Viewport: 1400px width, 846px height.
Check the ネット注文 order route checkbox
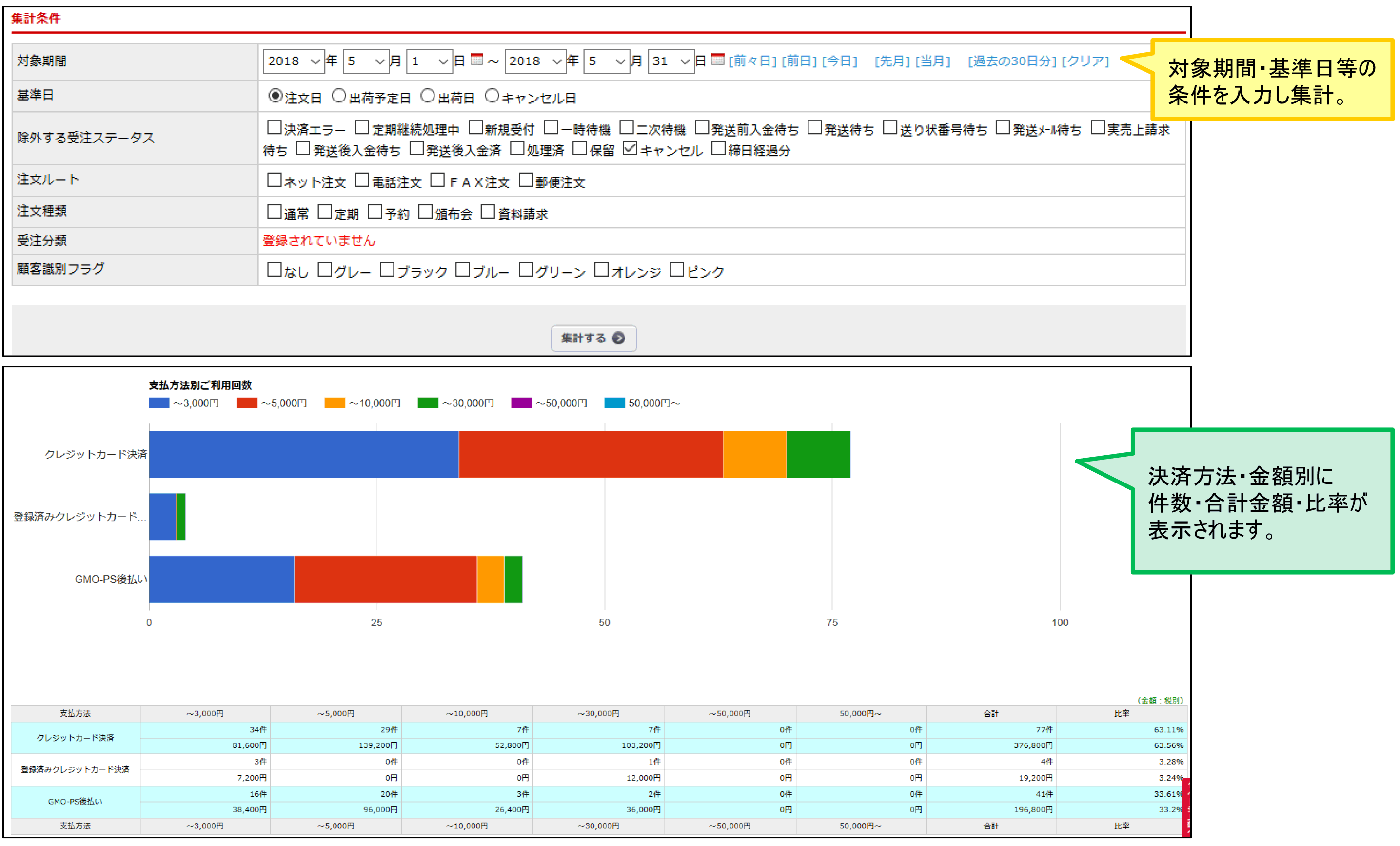[x=275, y=180]
